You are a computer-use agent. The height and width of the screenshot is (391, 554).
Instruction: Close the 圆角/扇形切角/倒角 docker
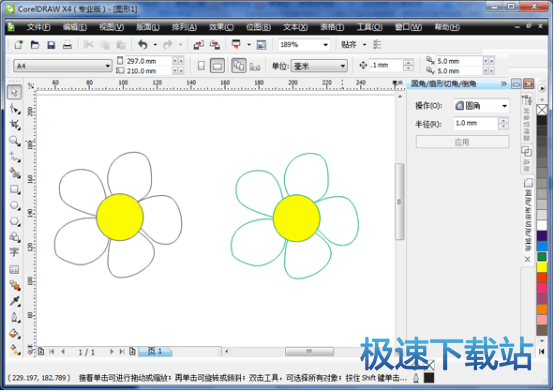[529, 84]
